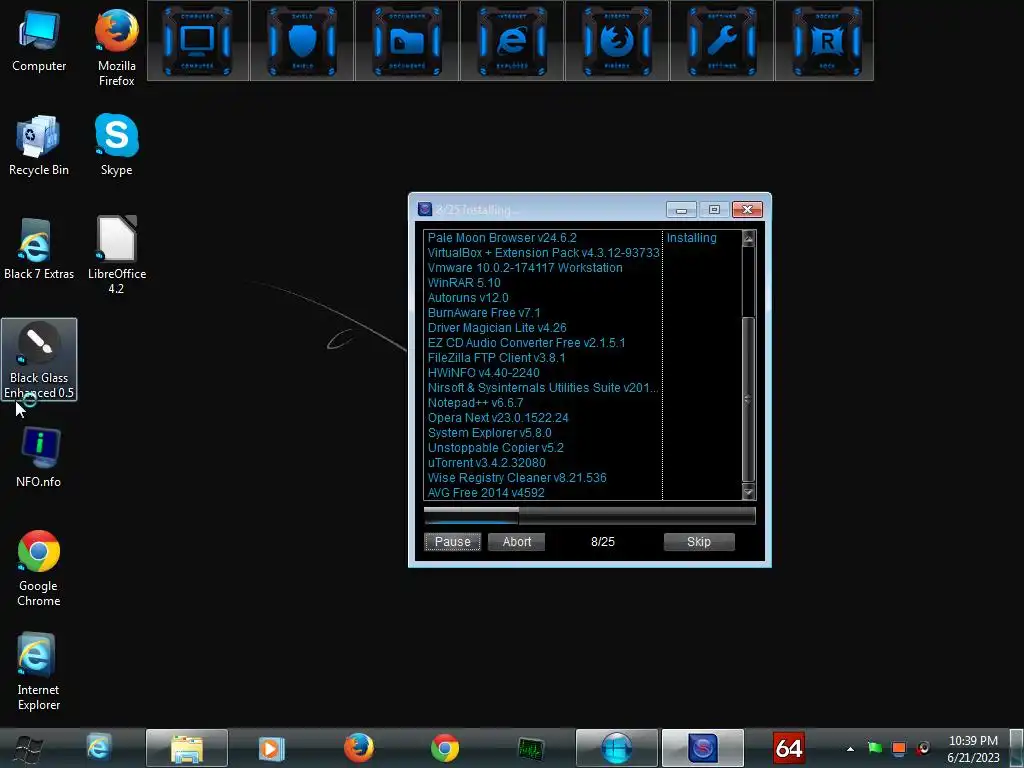The image size is (1024, 768).
Task: Open Internet Explorer in the taskbar
Action: point(99,748)
